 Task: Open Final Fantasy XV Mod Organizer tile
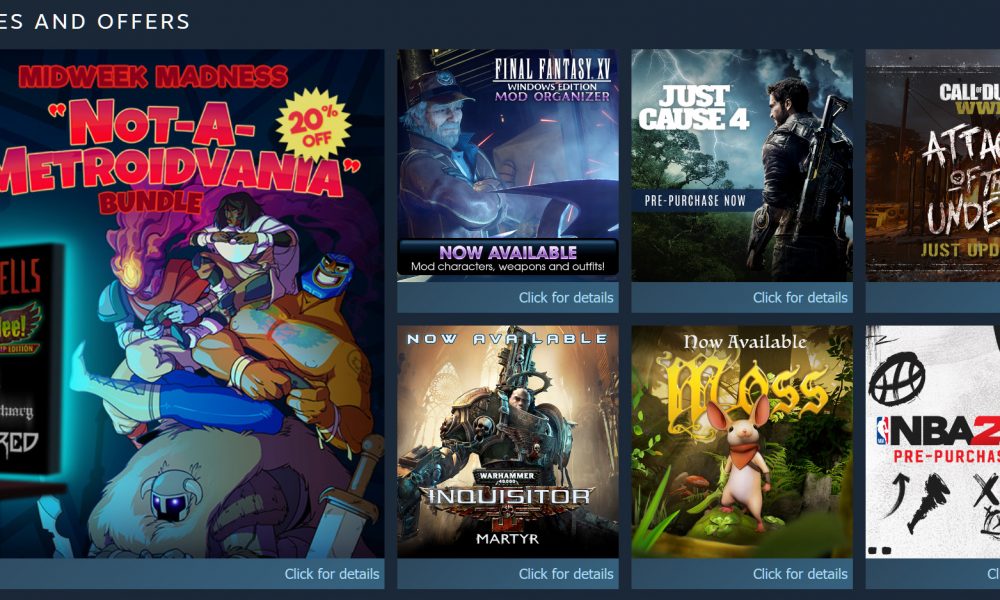[508, 166]
